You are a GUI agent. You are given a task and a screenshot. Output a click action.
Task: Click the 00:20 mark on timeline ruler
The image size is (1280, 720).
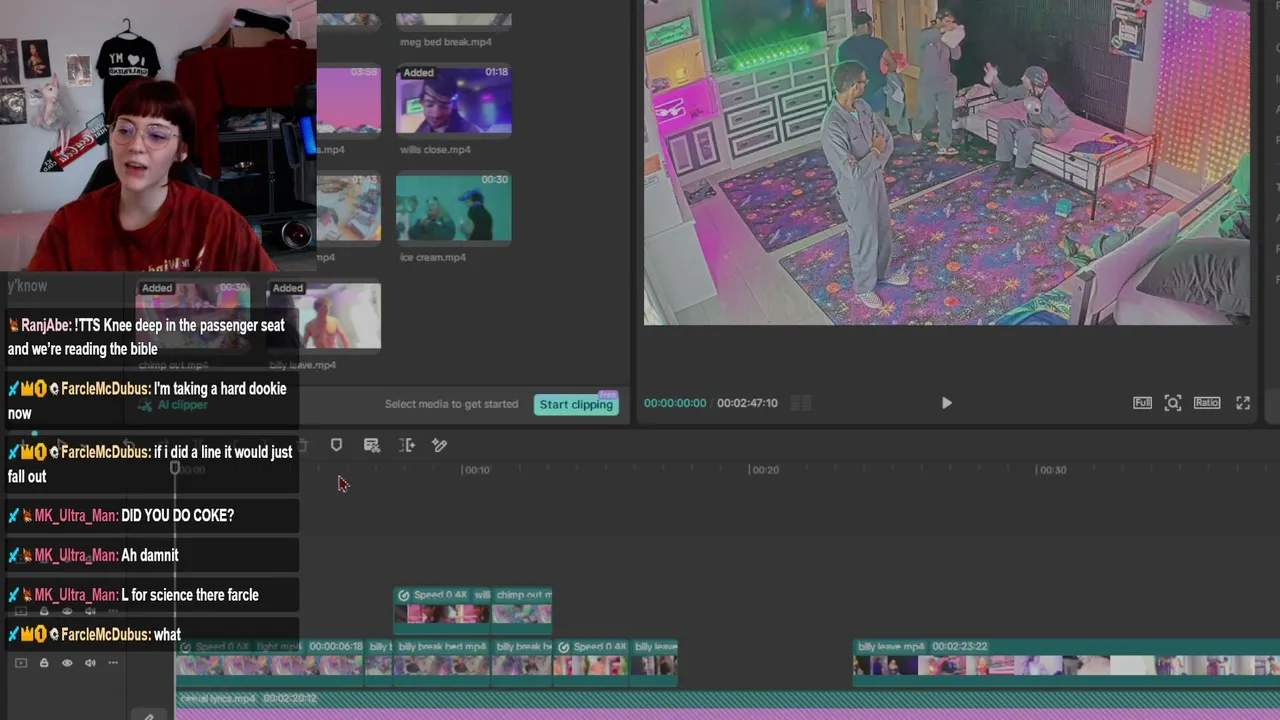click(x=765, y=470)
